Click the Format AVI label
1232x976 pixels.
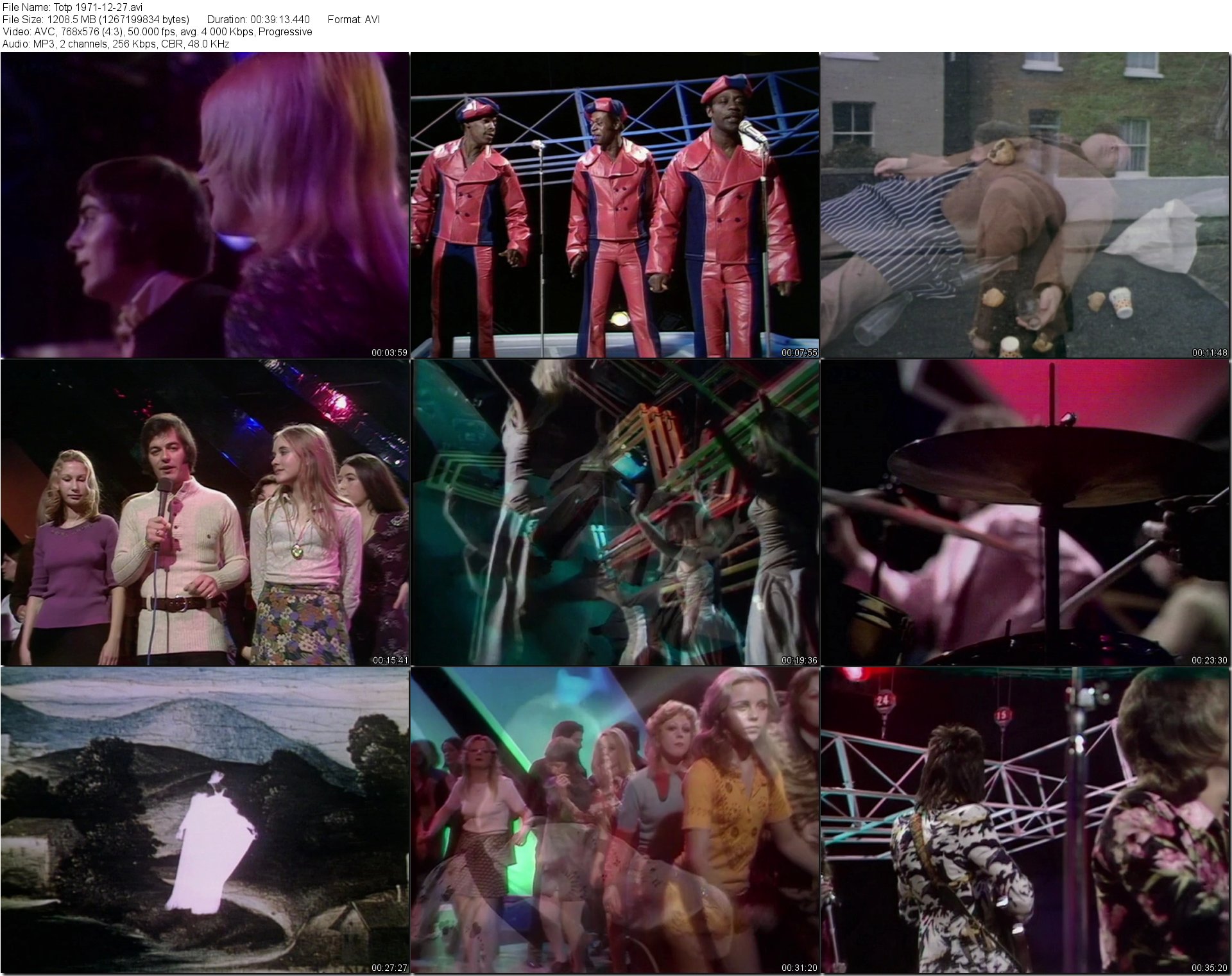354,19
